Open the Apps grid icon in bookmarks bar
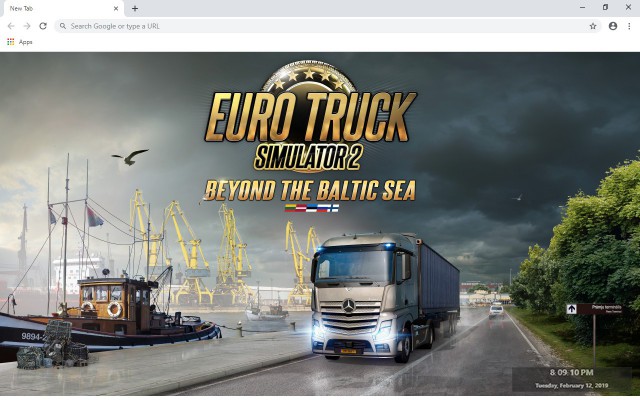640x400 pixels. [11, 42]
